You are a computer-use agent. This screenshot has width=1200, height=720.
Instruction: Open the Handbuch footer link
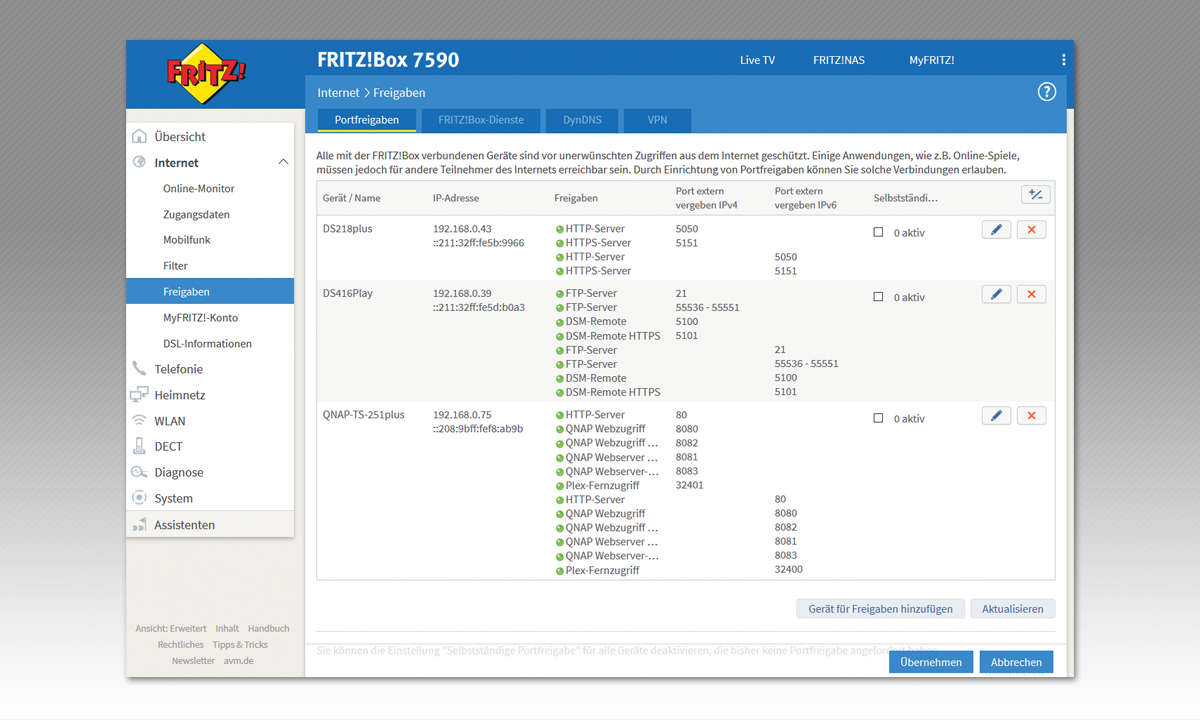(x=269, y=628)
